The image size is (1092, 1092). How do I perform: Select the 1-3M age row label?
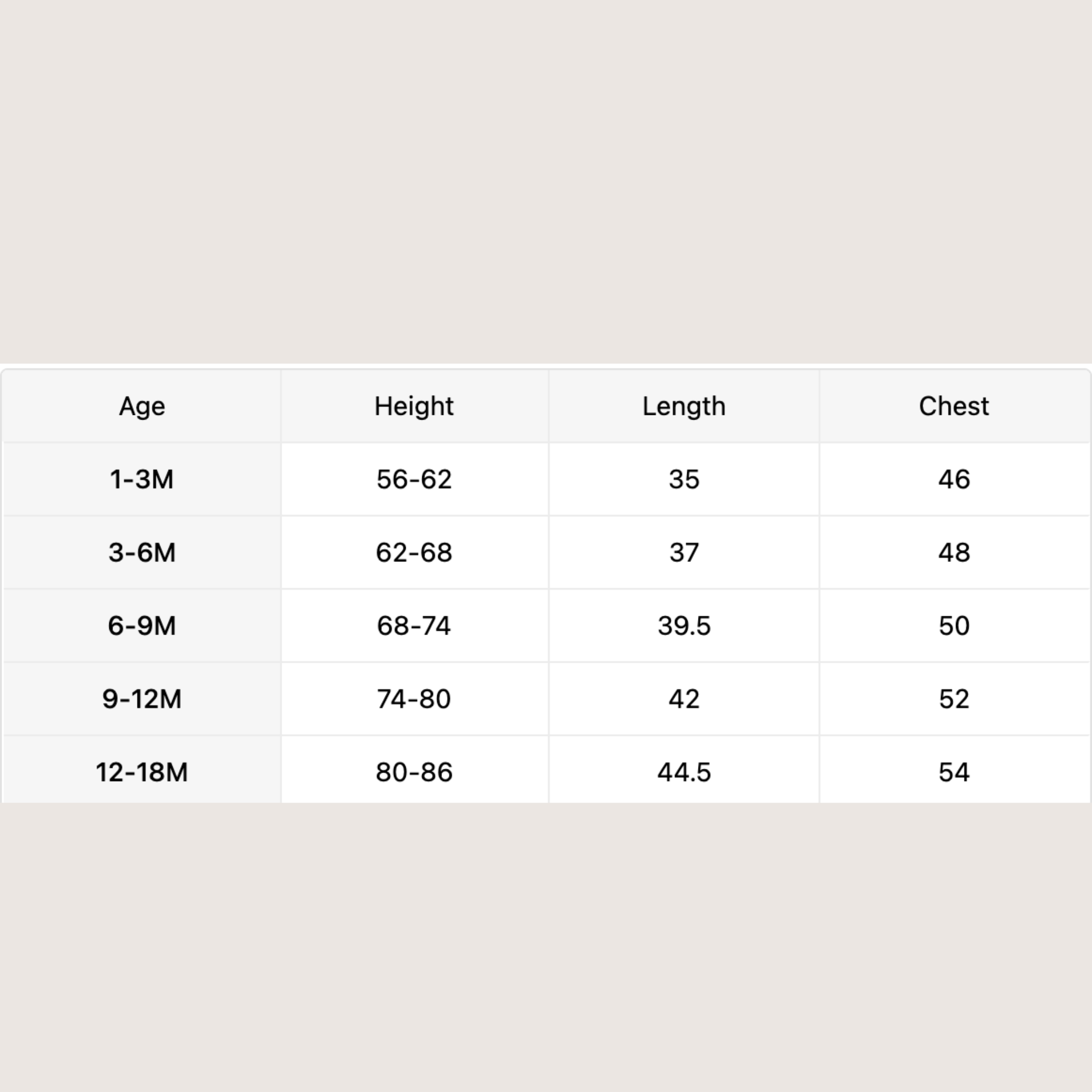click(142, 479)
